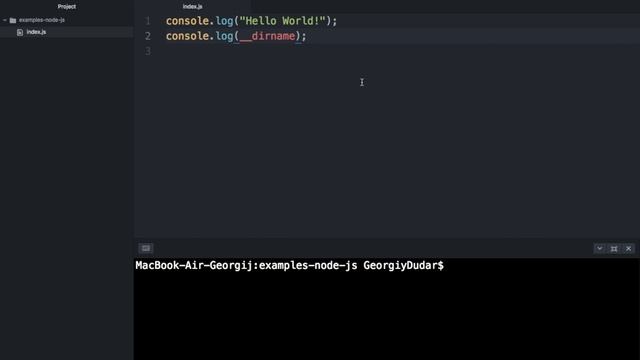Image resolution: width=640 pixels, height=360 pixels.
Task: Select the examples-node-js folder icon
Action: tap(13, 20)
